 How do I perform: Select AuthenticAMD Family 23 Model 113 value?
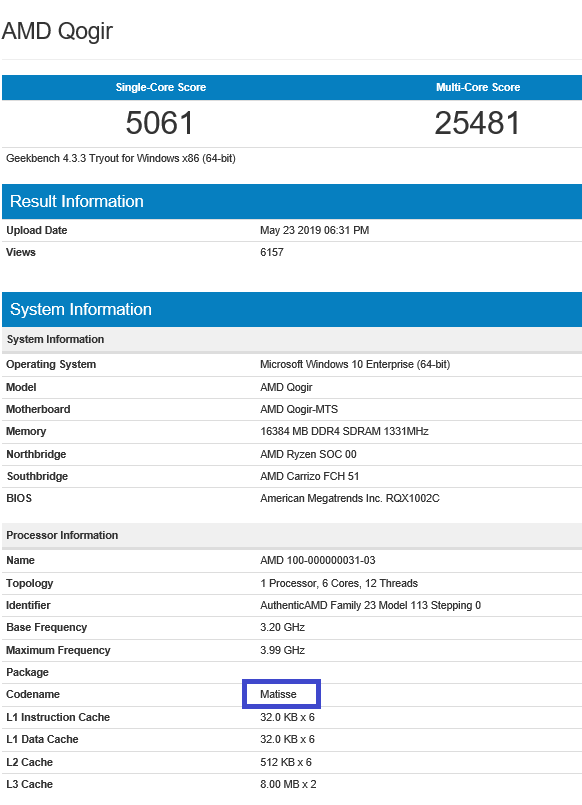(370, 606)
